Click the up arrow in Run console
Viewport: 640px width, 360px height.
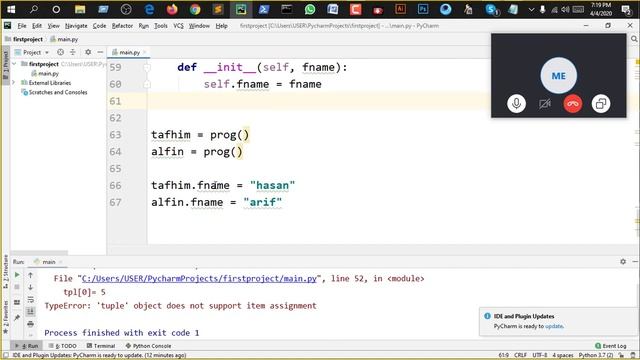point(31,275)
